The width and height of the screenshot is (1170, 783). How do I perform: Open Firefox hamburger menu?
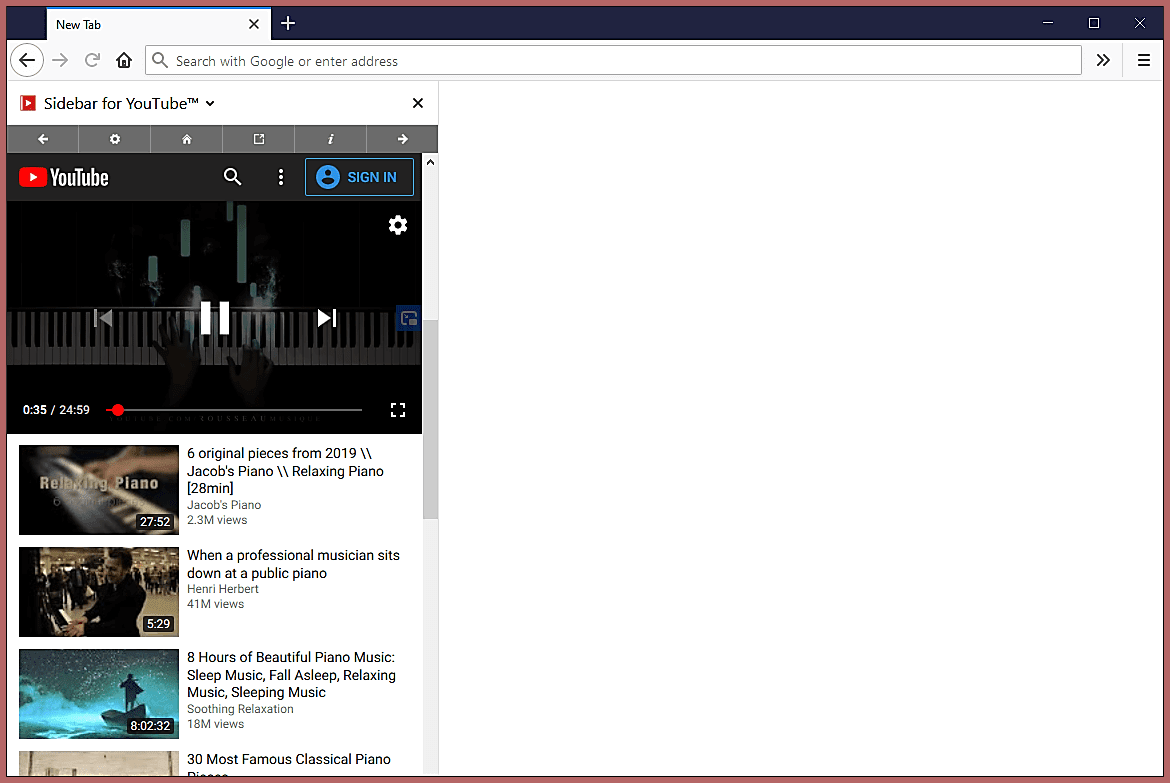[1144, 60]
